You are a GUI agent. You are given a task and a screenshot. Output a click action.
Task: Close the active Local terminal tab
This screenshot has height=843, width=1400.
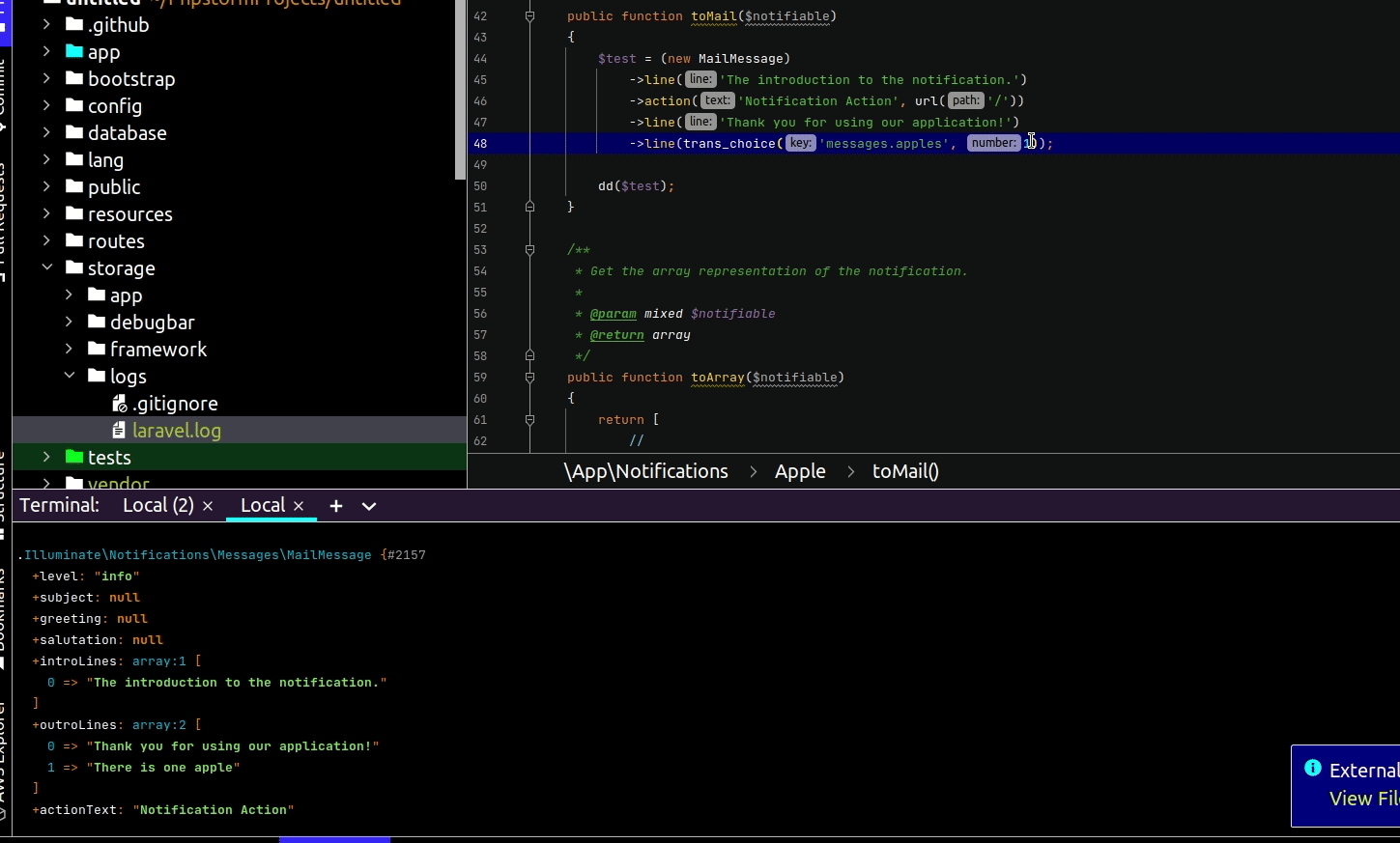coord(299,505)
